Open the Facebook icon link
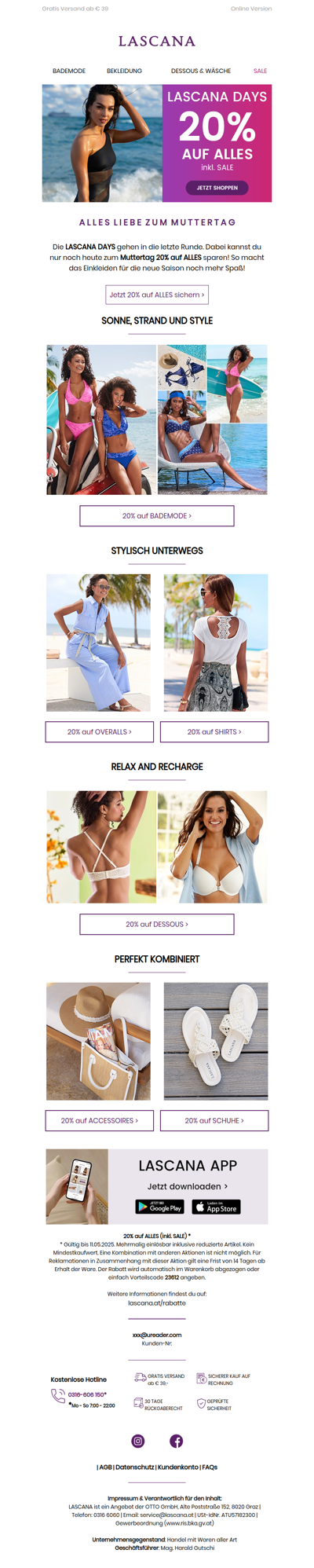The height and width of the screenshot is (1568, 314). [177, 1441]
